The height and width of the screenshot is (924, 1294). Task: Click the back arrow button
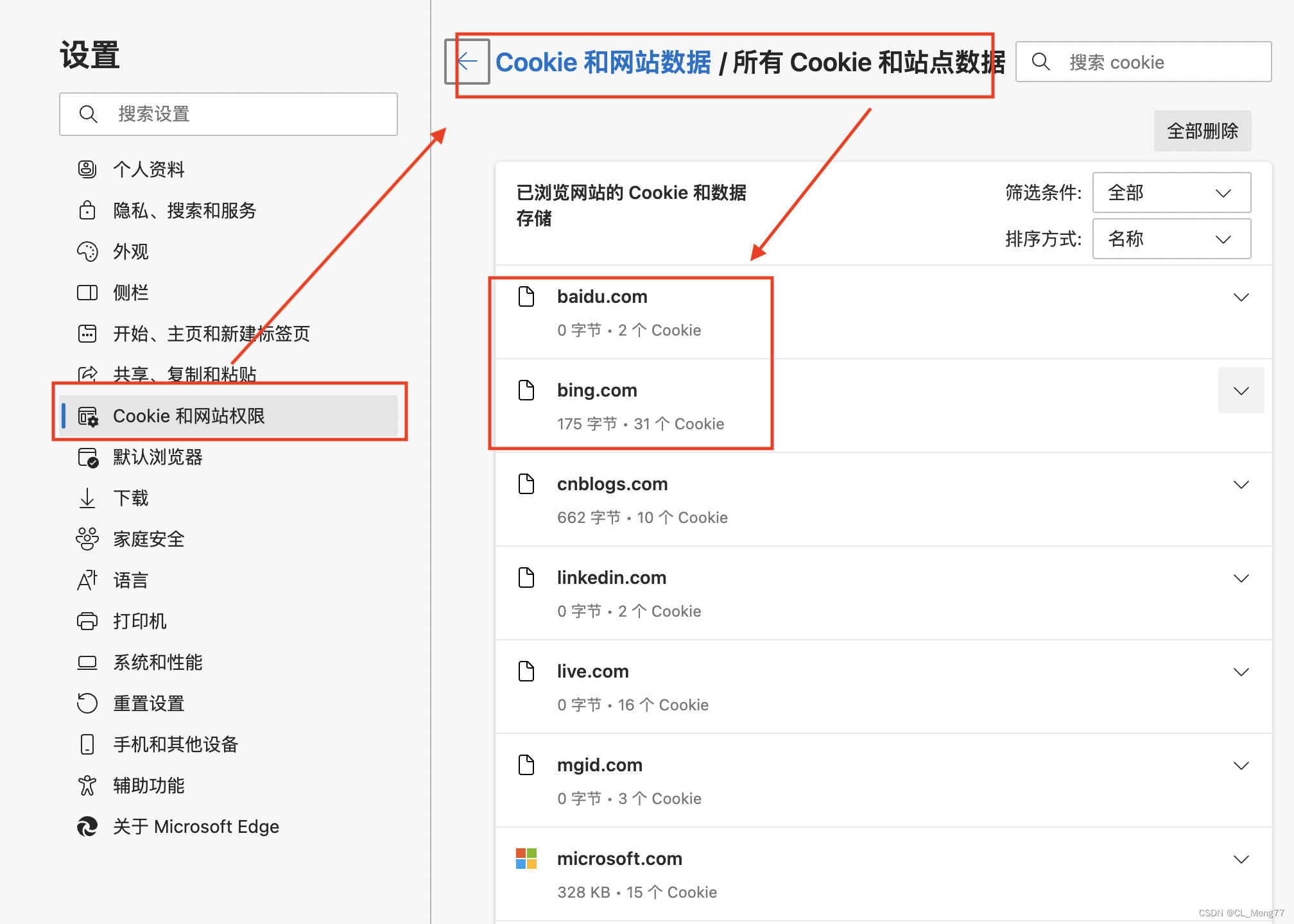coord(467,62)
